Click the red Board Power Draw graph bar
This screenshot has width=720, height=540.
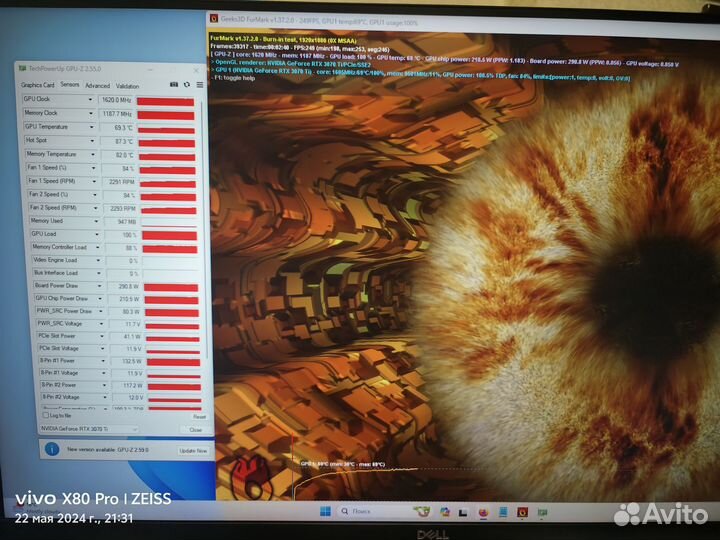point(171,288)
